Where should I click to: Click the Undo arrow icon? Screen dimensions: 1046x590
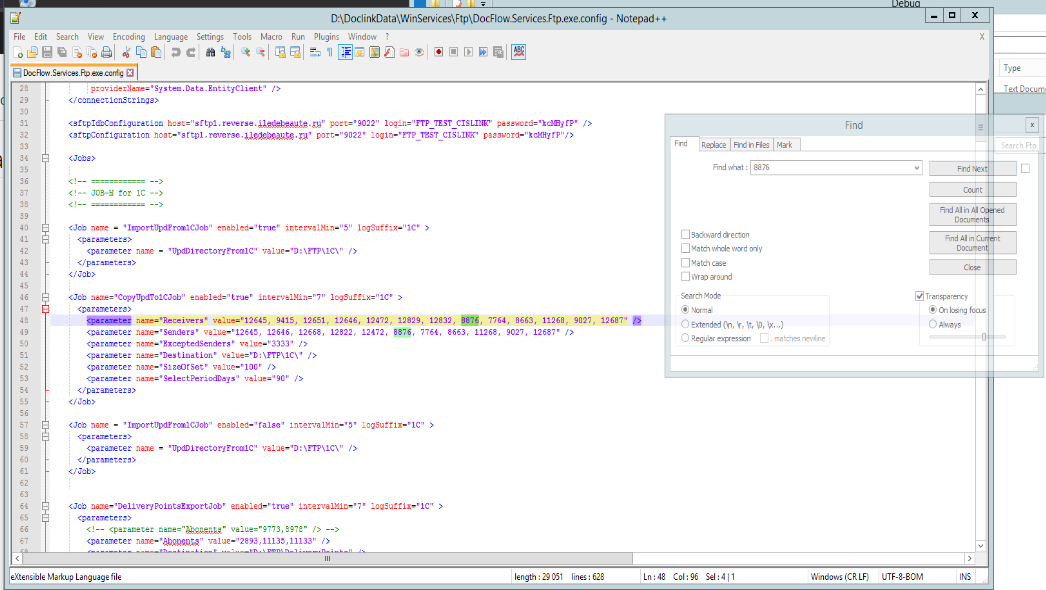(x=176, y=52)
